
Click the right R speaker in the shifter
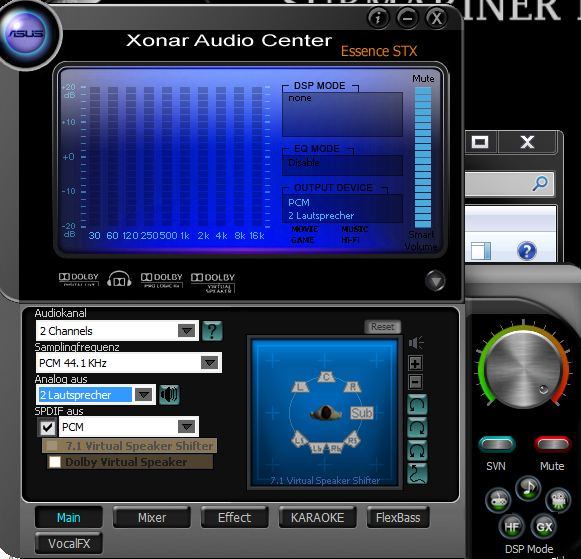point(352,386)
